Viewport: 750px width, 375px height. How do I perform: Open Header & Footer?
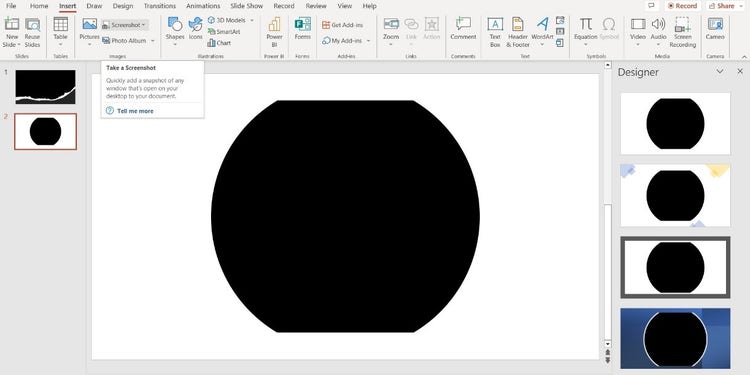coord(518,32)
